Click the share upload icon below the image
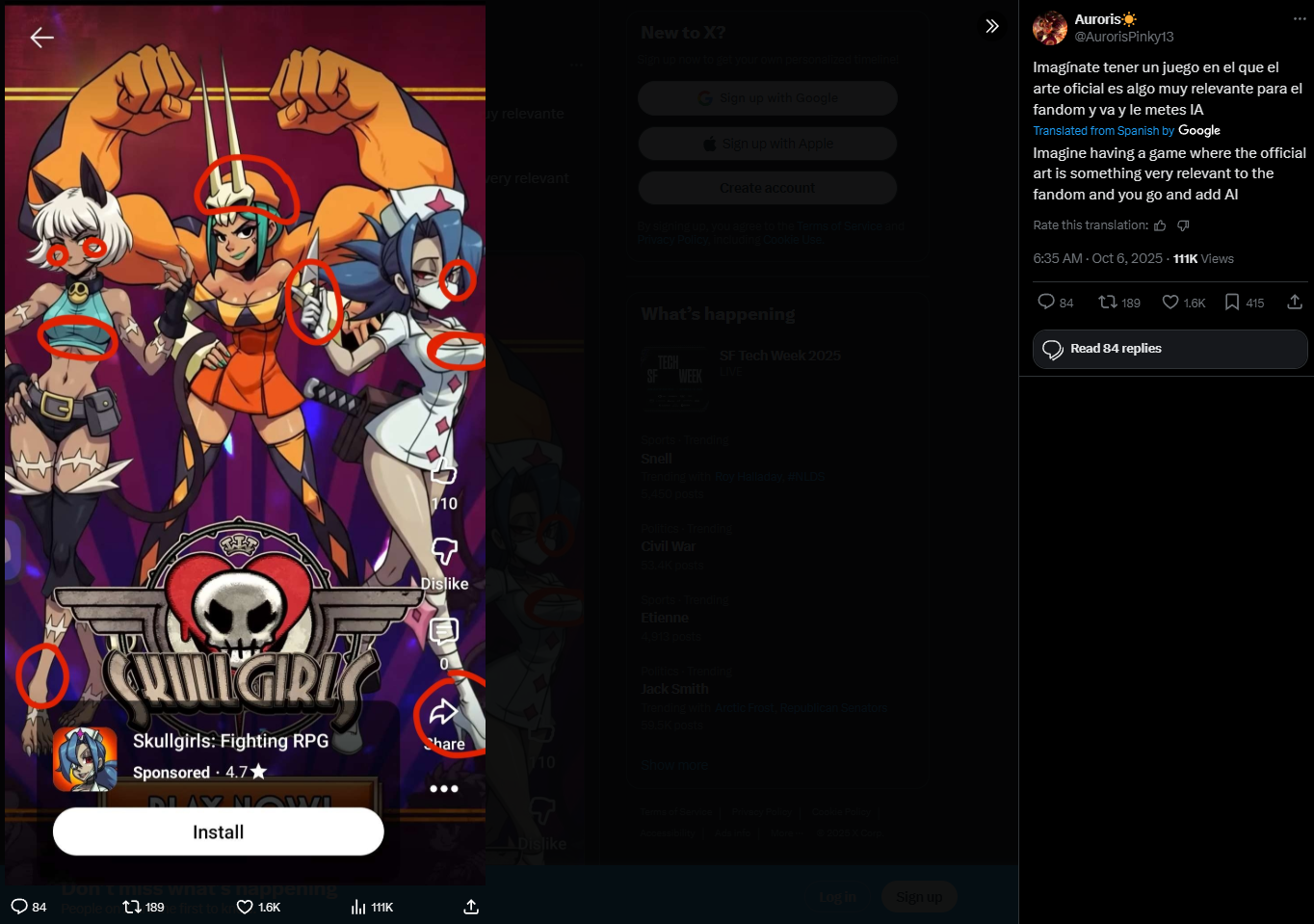 pos(471,907)
